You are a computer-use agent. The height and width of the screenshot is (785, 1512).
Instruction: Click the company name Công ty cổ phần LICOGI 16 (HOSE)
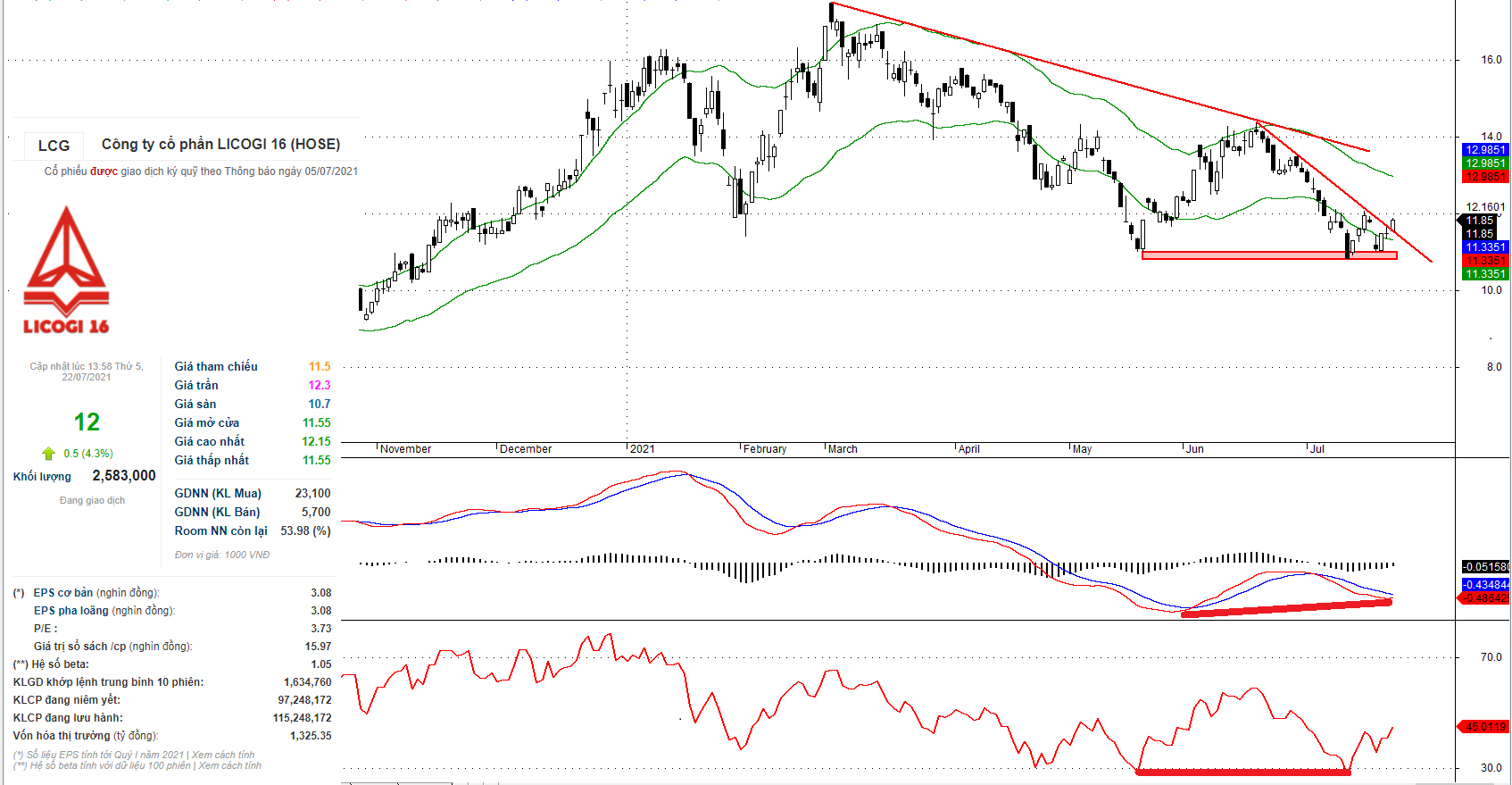[x=220, y=145]
